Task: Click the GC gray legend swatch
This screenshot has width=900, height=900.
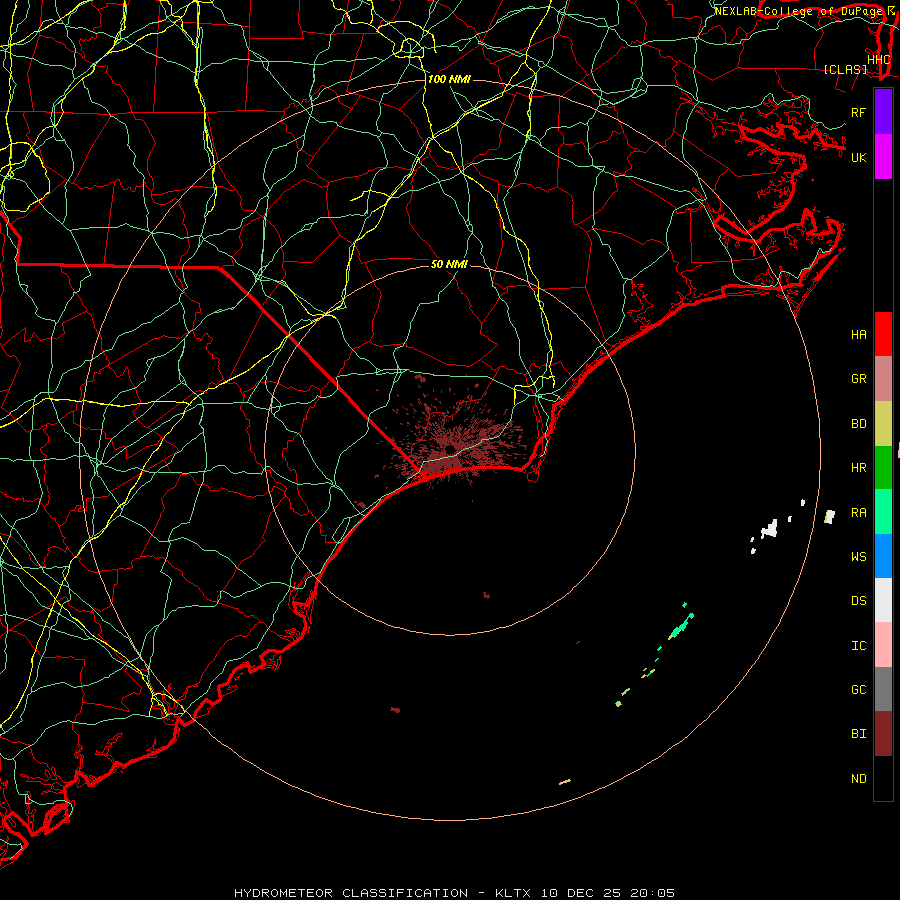Action: pos(883,689)
